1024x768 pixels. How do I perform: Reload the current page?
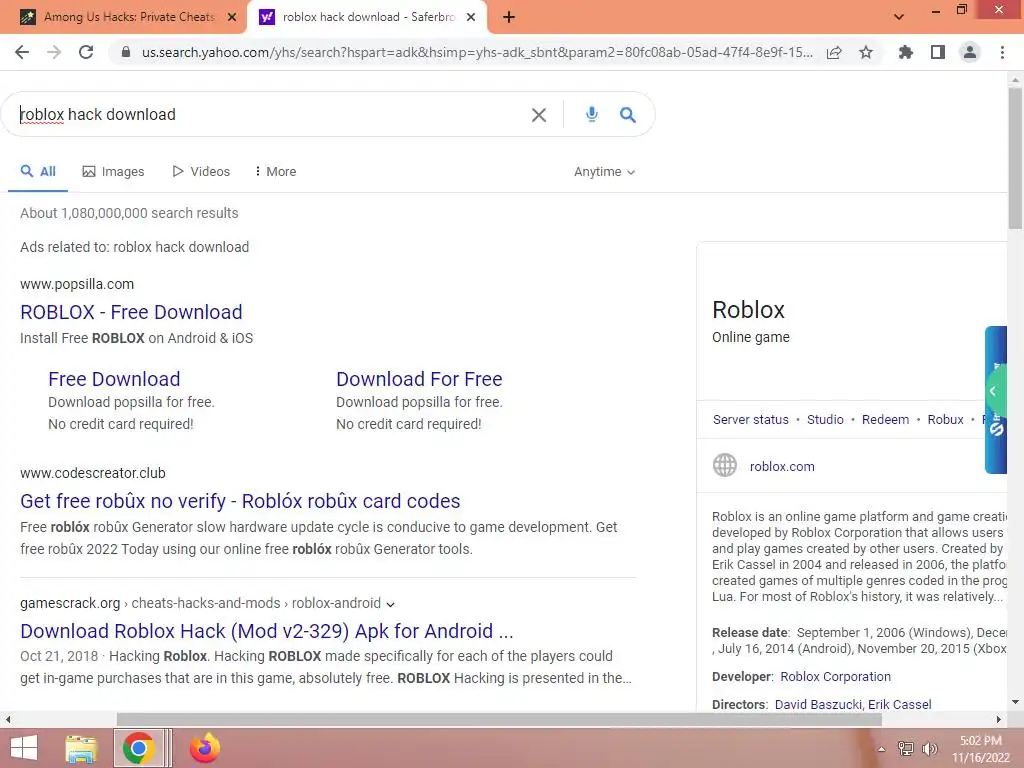click(86, 52)
